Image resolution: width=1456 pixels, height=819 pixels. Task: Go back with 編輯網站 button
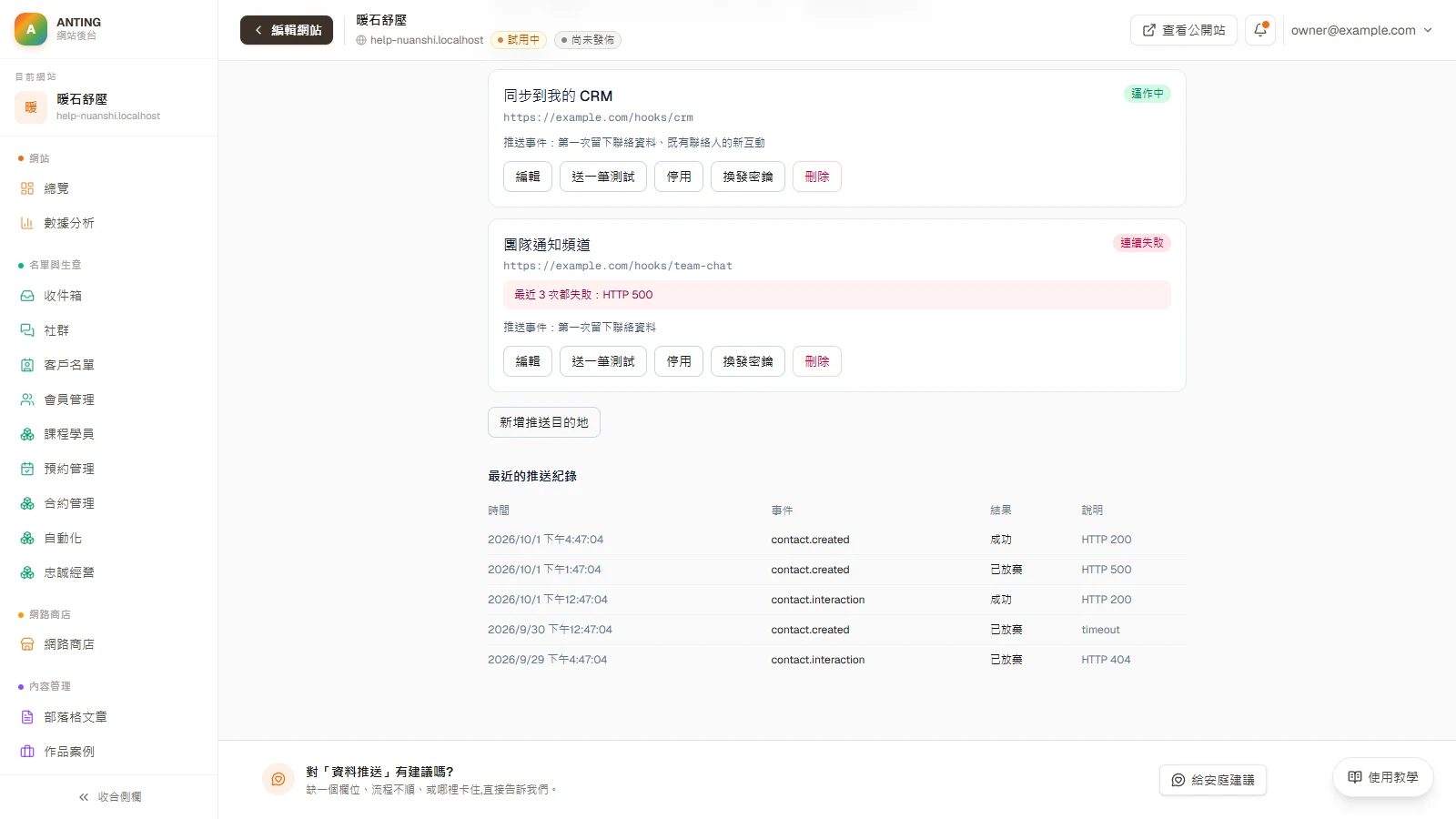[287, 30]
